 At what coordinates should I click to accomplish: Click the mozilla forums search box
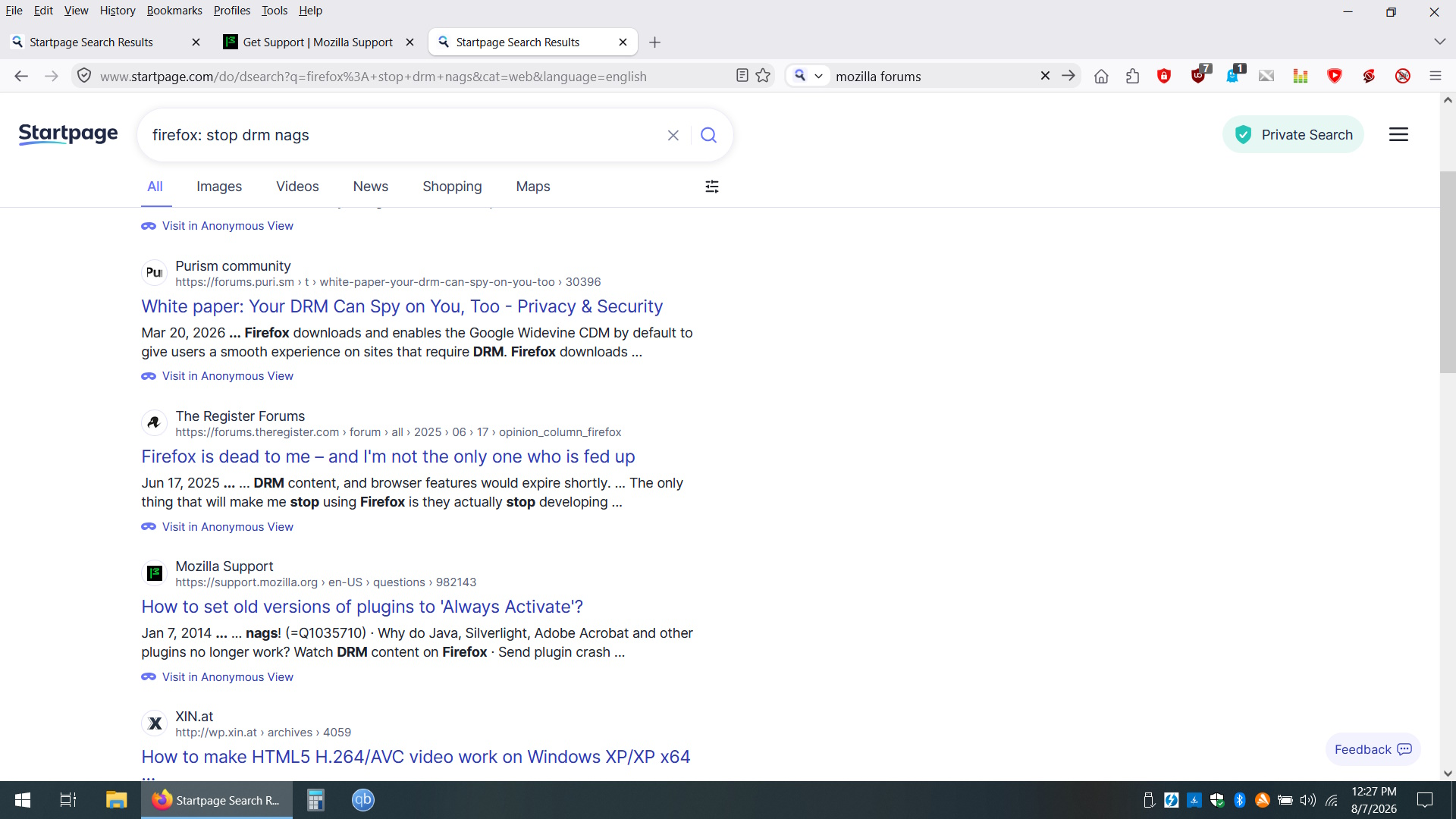pyautogui.click(x=933, y=76)
